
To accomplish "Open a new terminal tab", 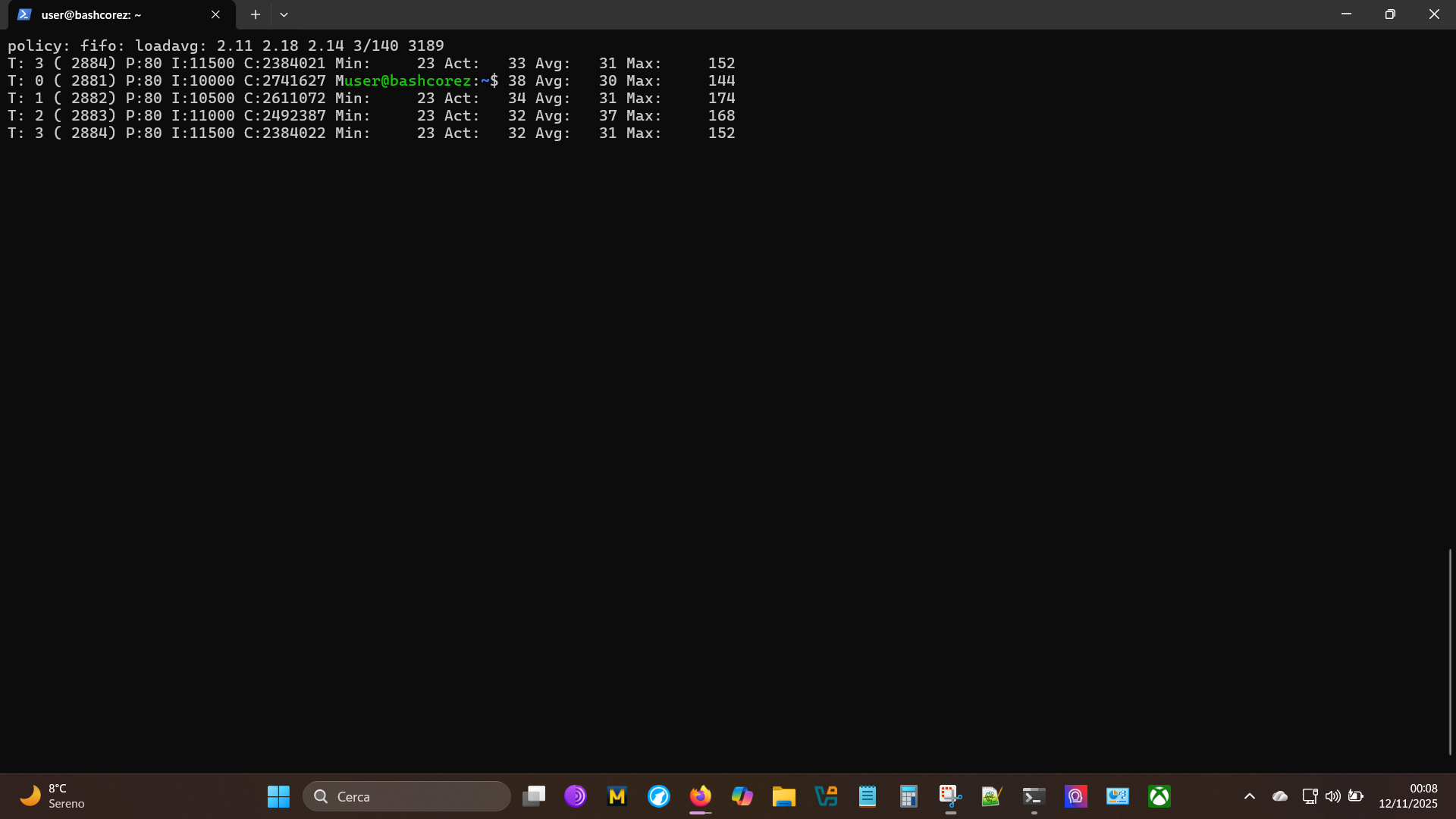I will [x=256, y=14].
